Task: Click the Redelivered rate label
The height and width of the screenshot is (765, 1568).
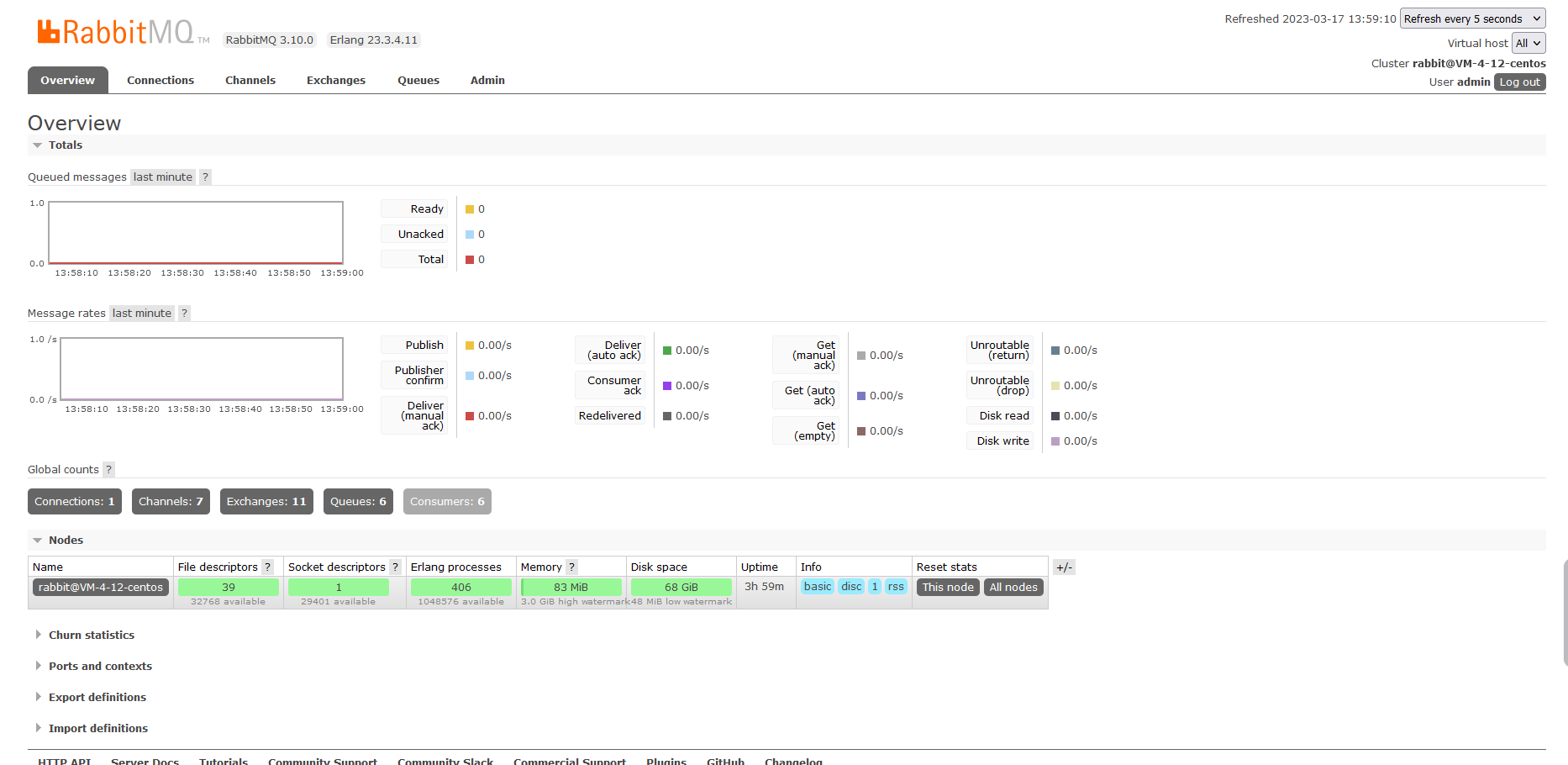Action: pyautogui.click(x=610, y=415)
